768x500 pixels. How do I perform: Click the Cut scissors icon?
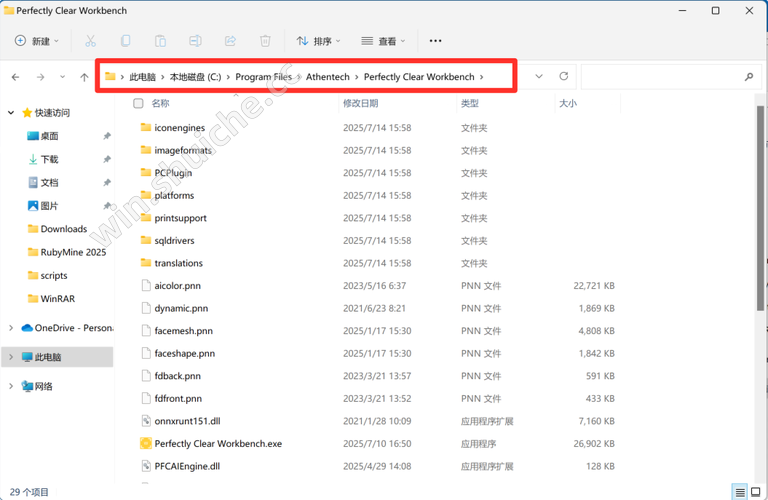pyautogui.click(x=90, y=41)
